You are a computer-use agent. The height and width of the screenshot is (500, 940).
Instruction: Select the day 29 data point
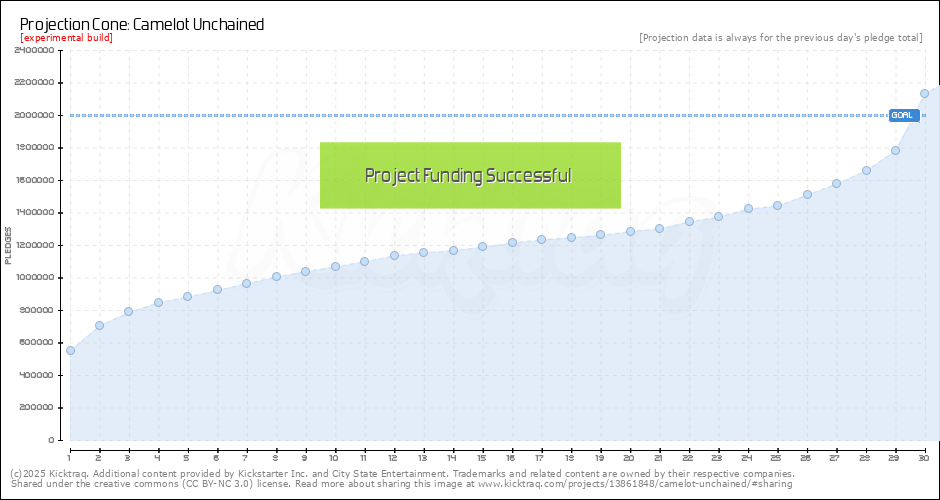(895, 150)
